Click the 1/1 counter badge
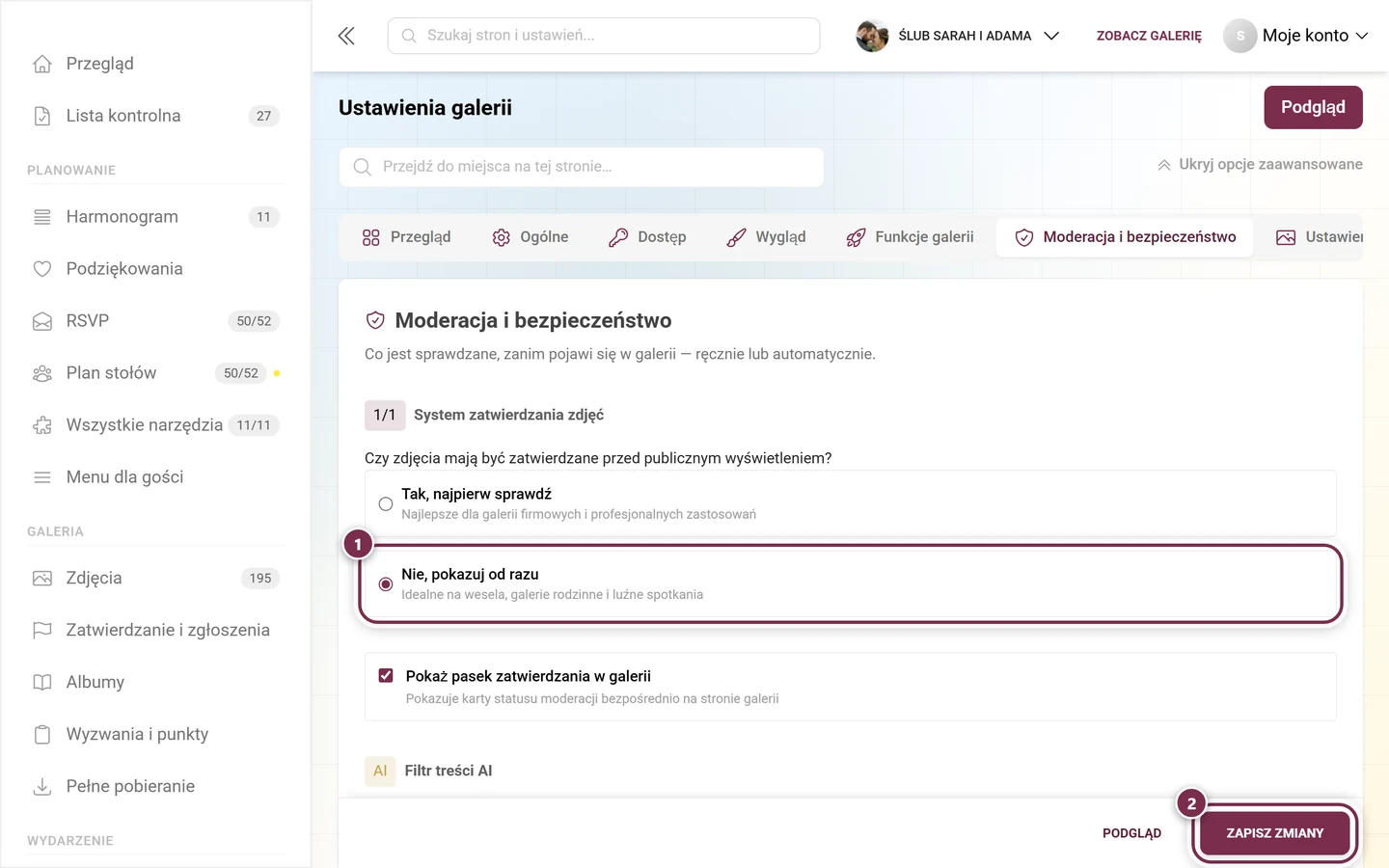 coord(385,416)
